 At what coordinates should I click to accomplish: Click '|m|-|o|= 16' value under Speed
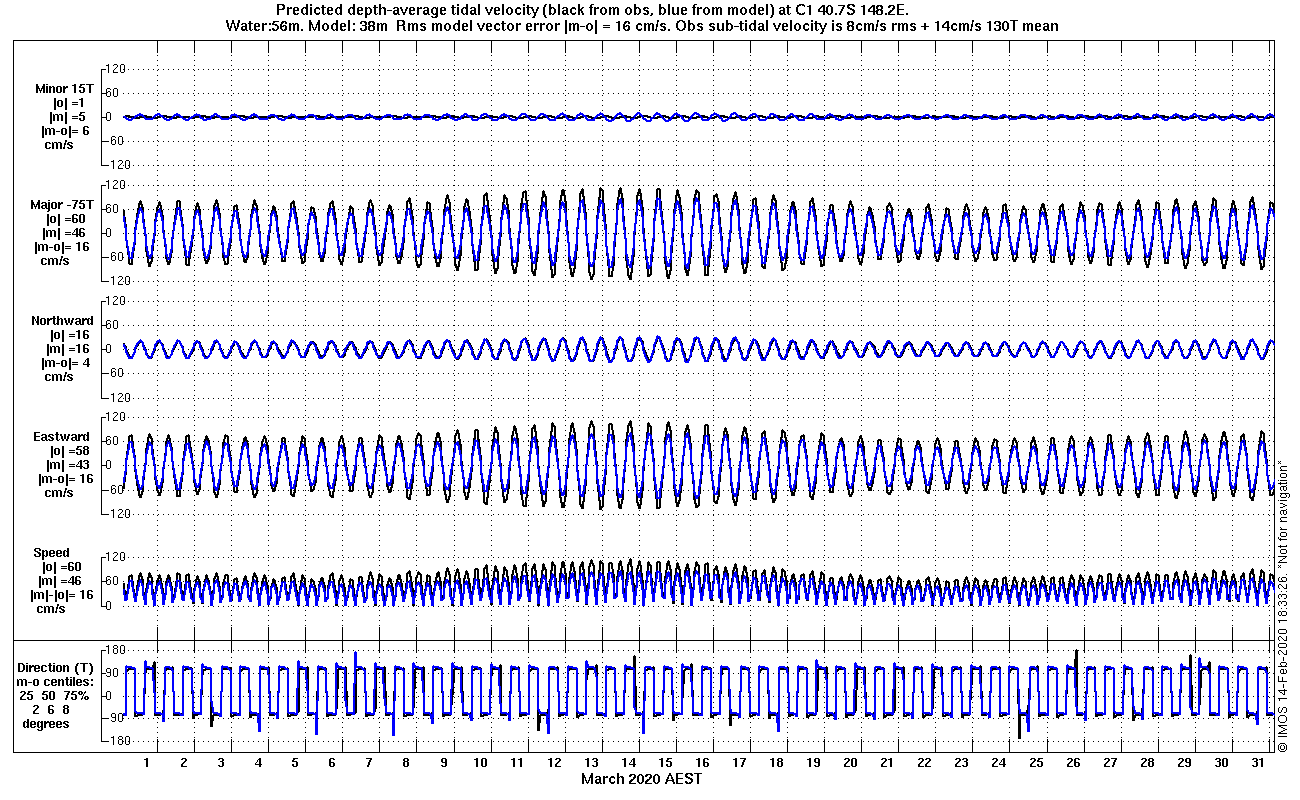tap(64, 595)
